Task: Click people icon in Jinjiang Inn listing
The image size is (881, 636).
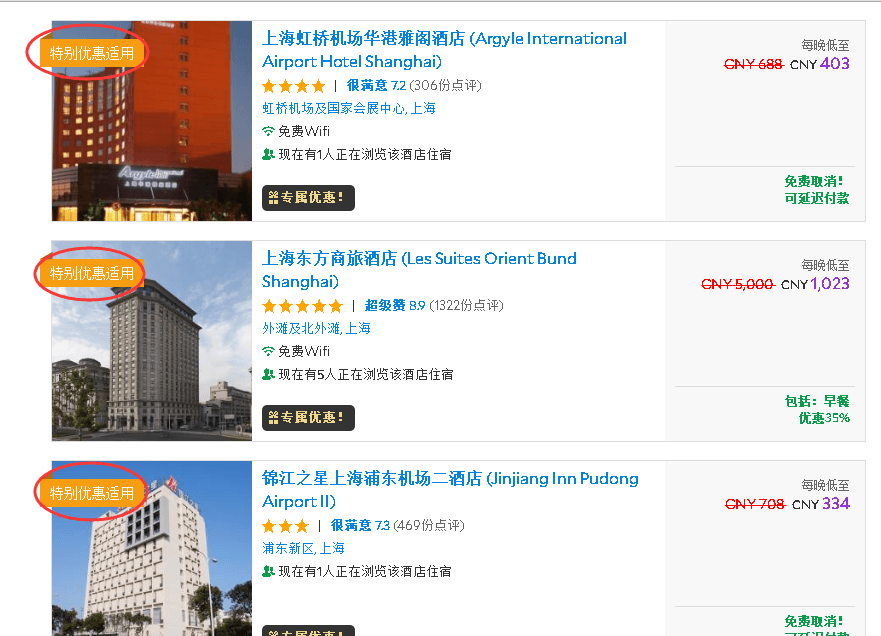Action: coord(268,572)
